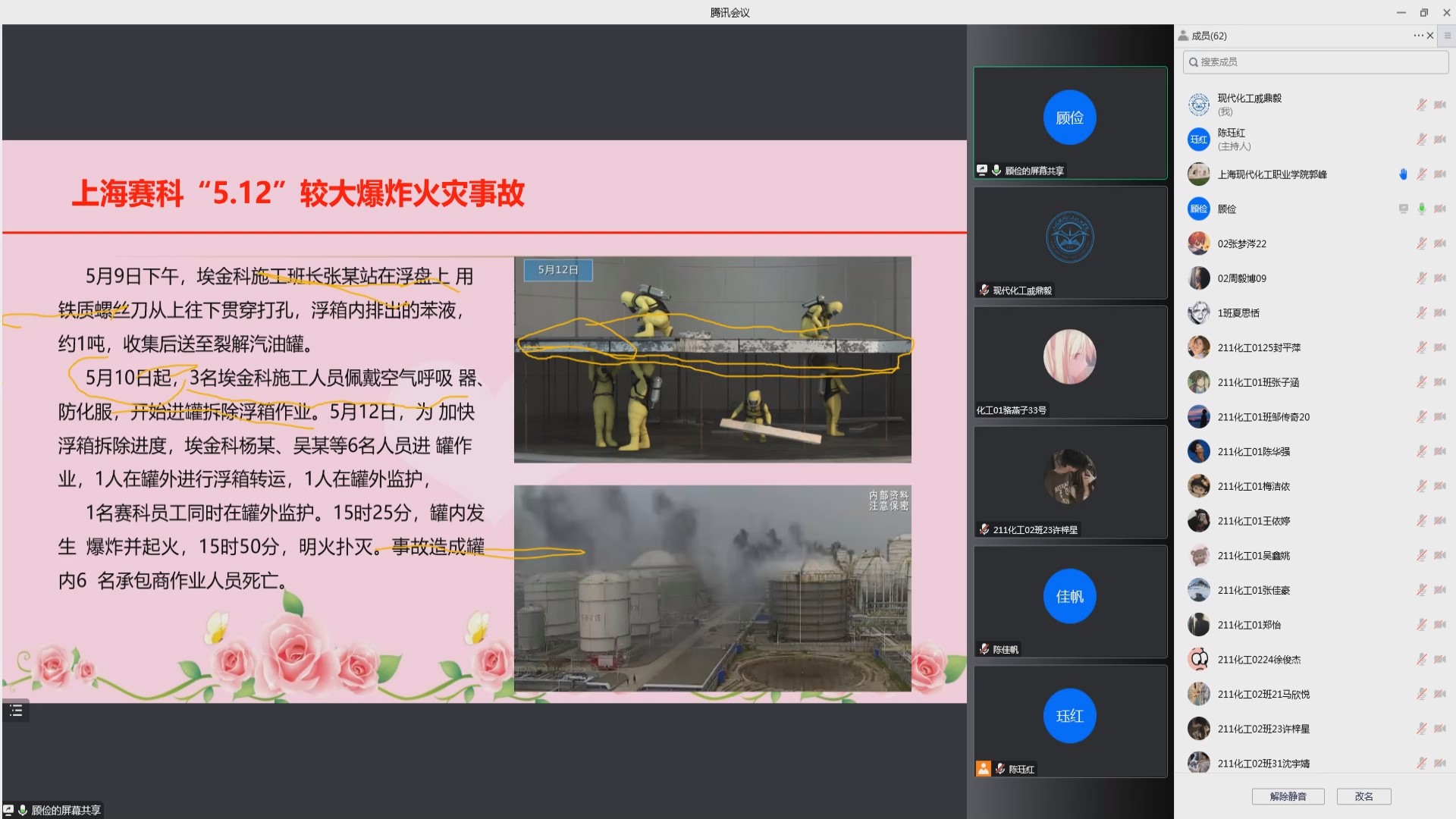Image resolution: width=1456 pixels, height=819 pixels.
Task: Toggle my microphone in the 现代化工戚鼎毅 row
Action: 1422,105
